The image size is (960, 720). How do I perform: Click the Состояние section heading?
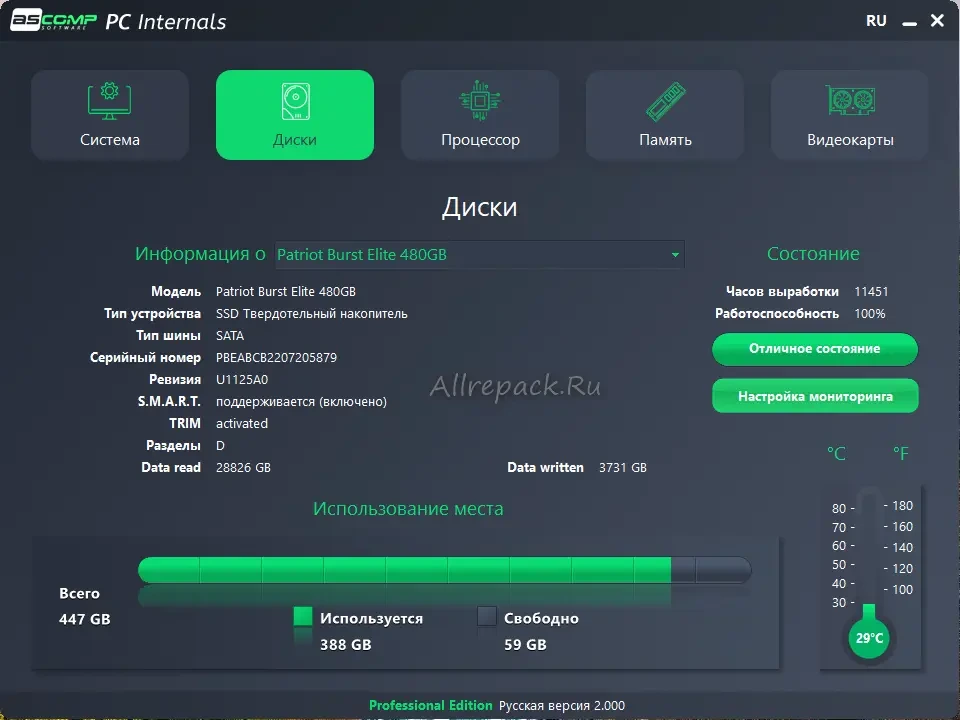pos(813,253)
